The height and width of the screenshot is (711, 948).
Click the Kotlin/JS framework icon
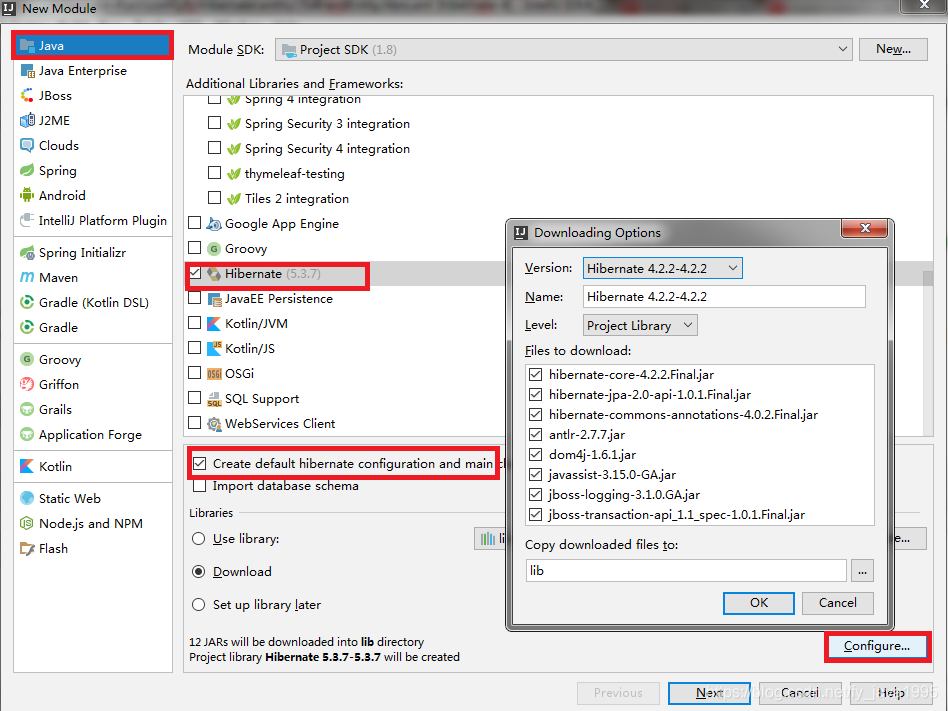214,349
